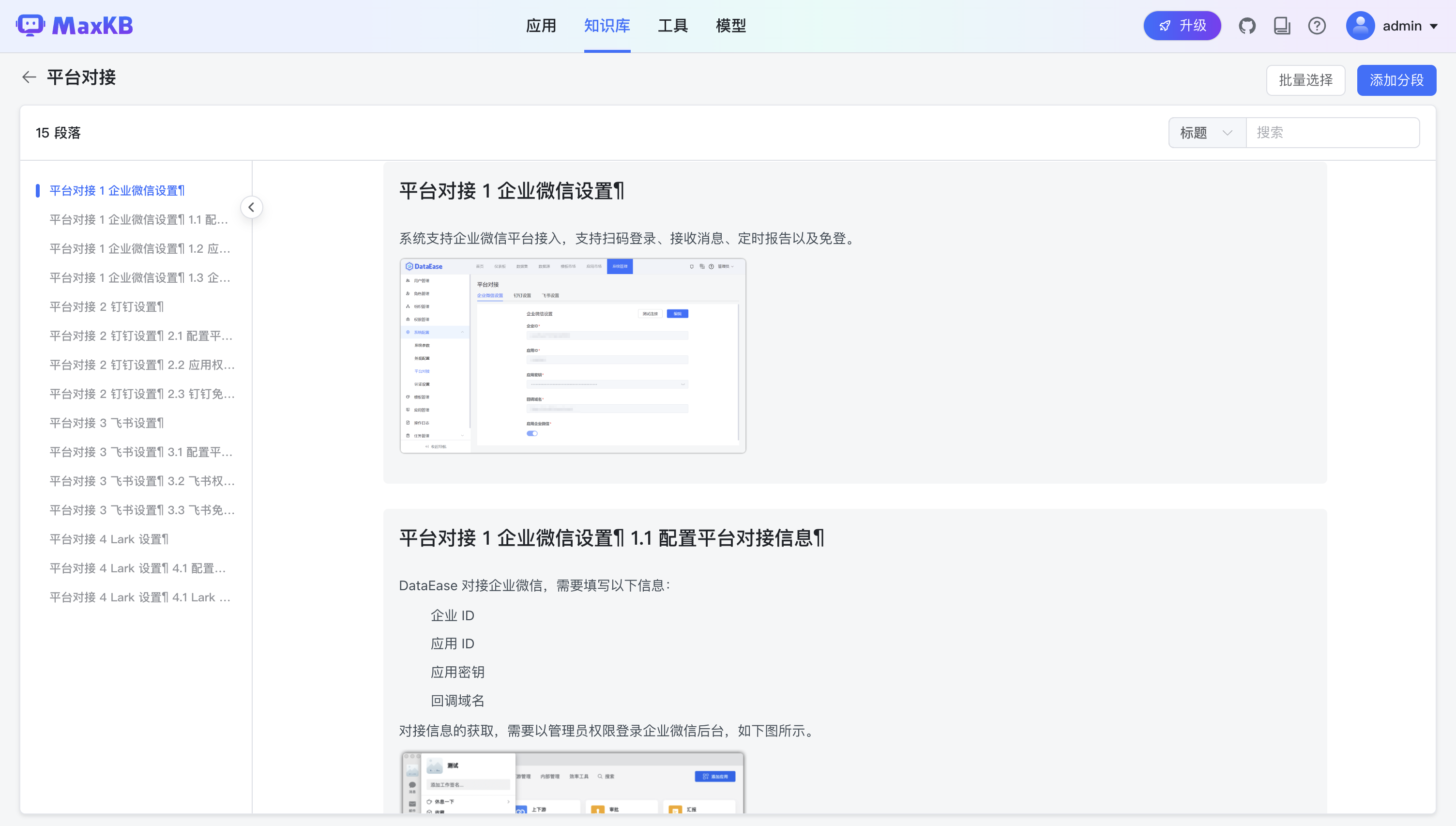
Task: Click the MaxKB logo icon
Action: tap(30, 25)
